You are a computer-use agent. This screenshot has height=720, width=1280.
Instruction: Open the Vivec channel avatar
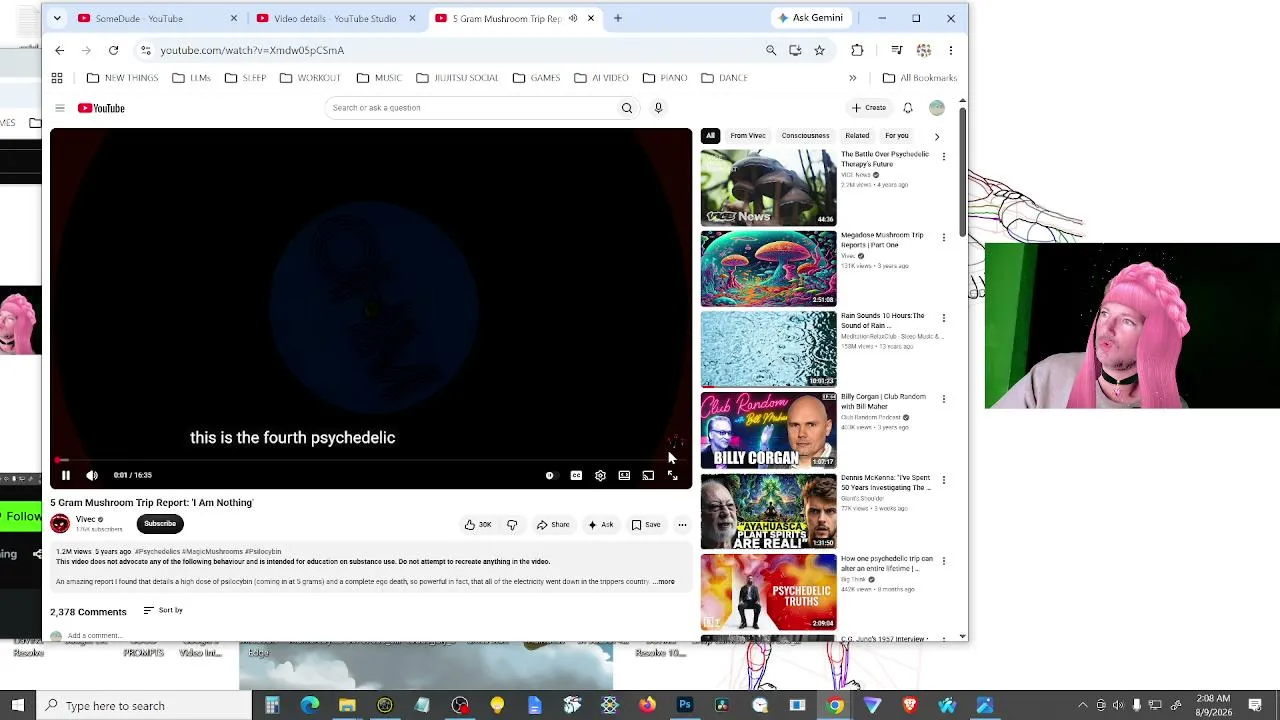[60, 523]
